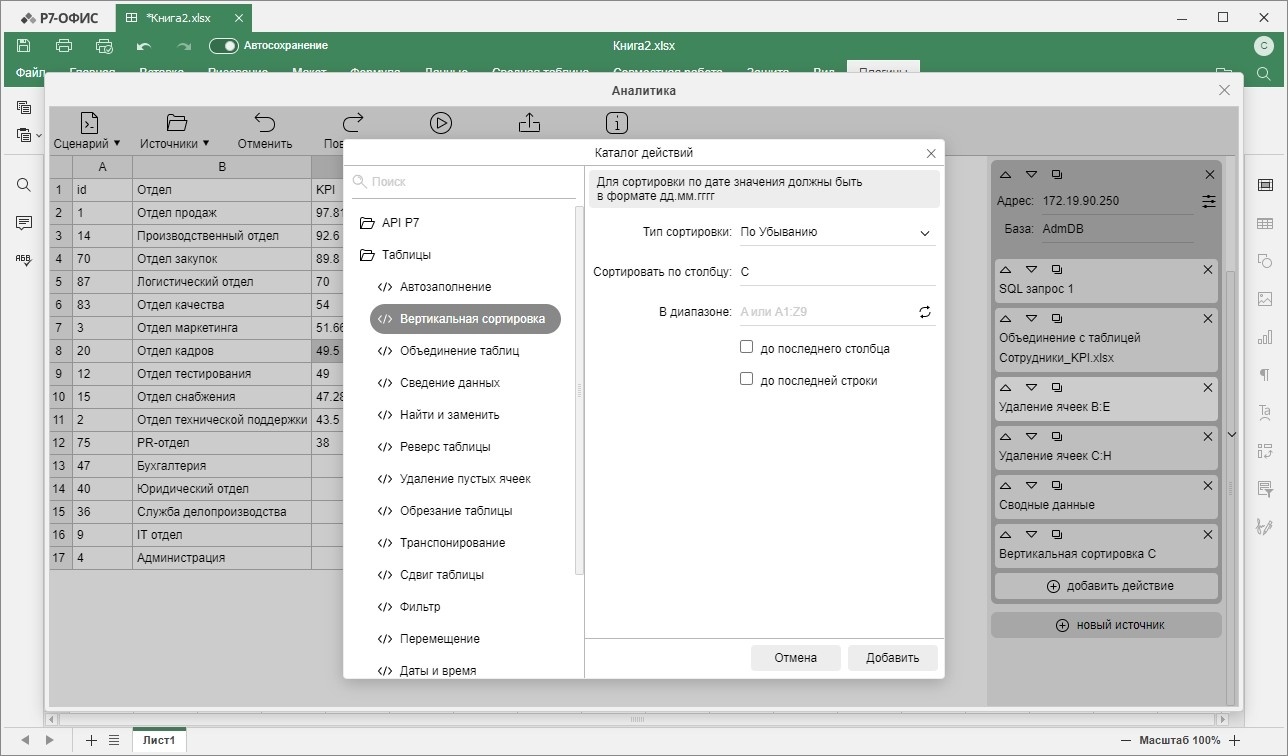Image resolution: width=1288 pixels, height=756 pixels.
Task: Select Вертикальная сортировка action
Action: [465, 319]
